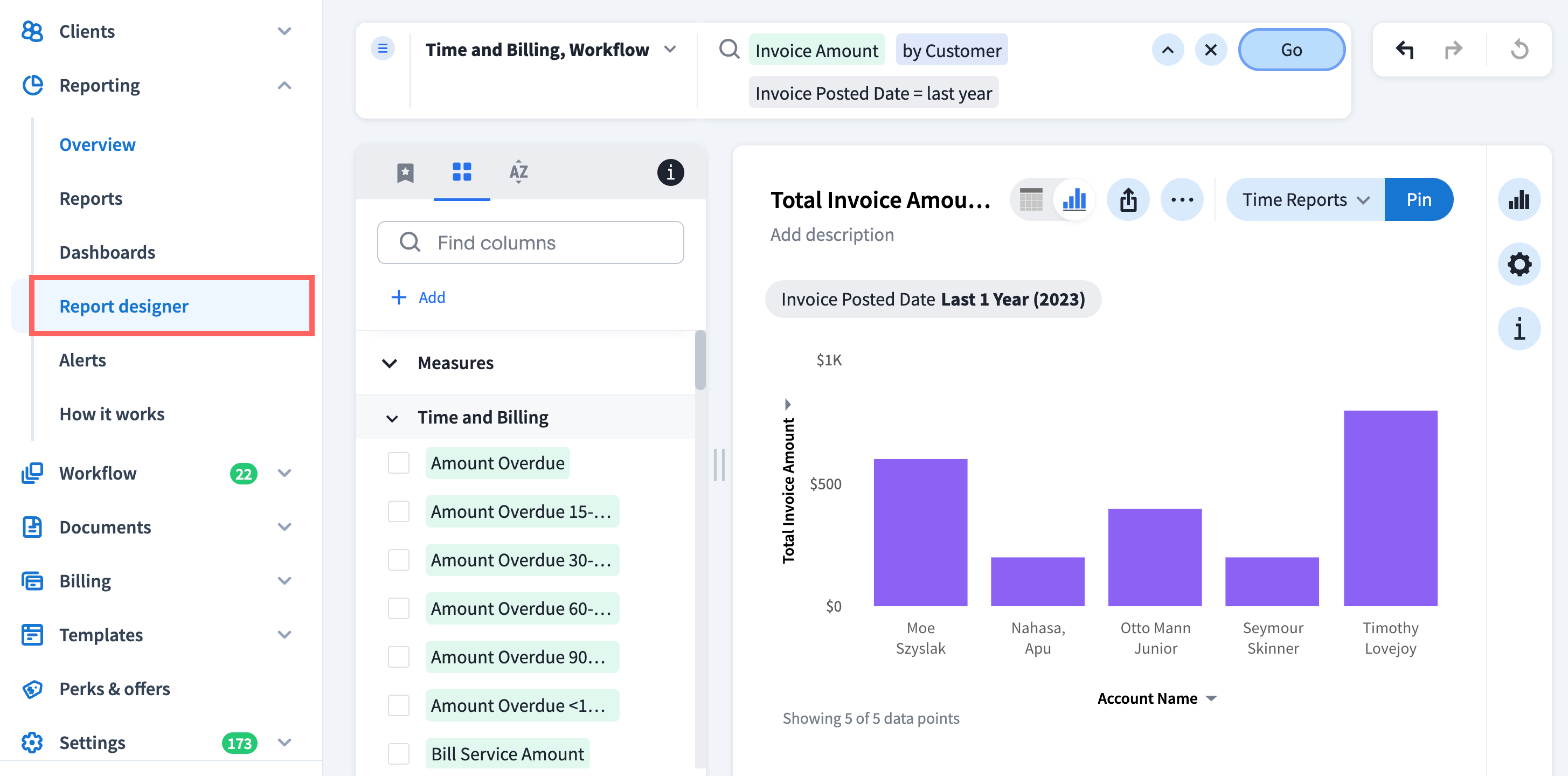Open chart settings gear icon
1568x776 pixels.
(1518, 264)
